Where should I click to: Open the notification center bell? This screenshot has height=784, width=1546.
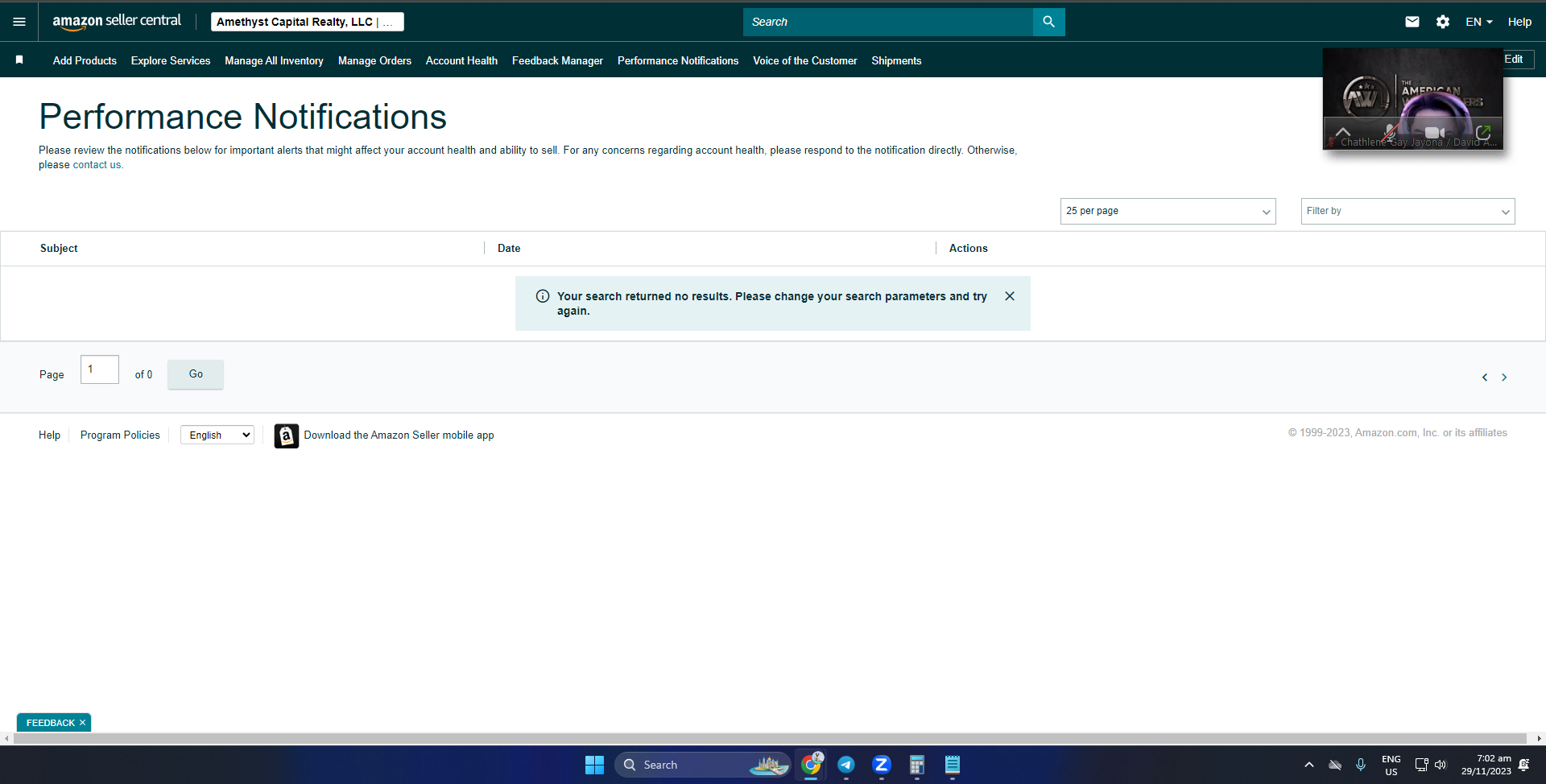[x=1523, y=765]
